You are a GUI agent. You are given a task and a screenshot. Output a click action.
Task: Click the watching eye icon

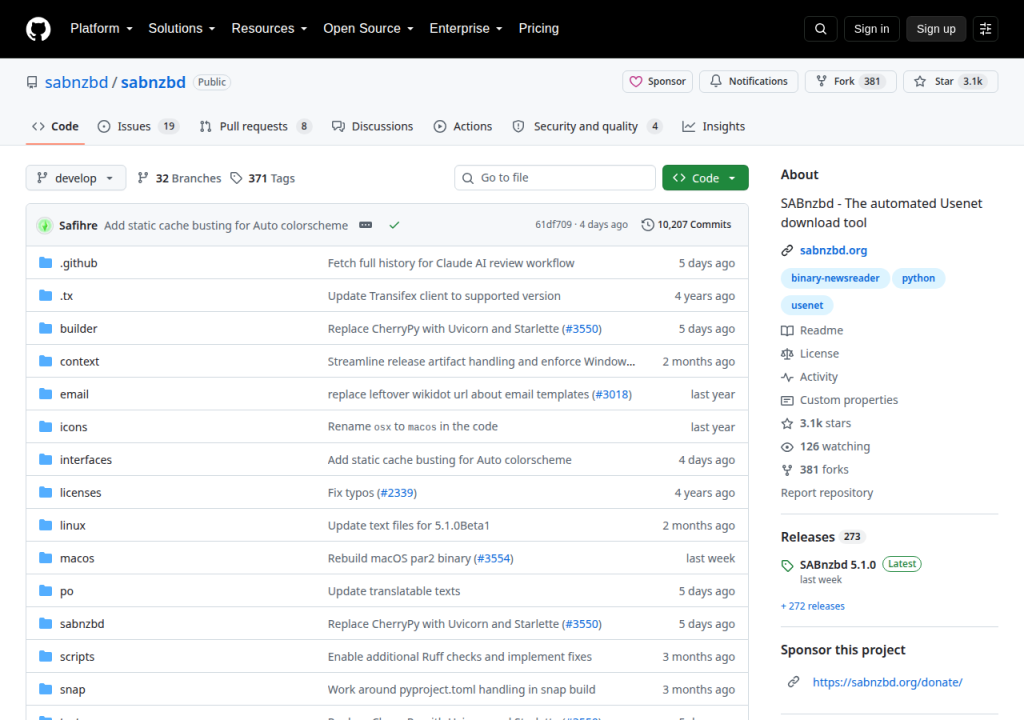pyautogui.click(x=787, y=447)
